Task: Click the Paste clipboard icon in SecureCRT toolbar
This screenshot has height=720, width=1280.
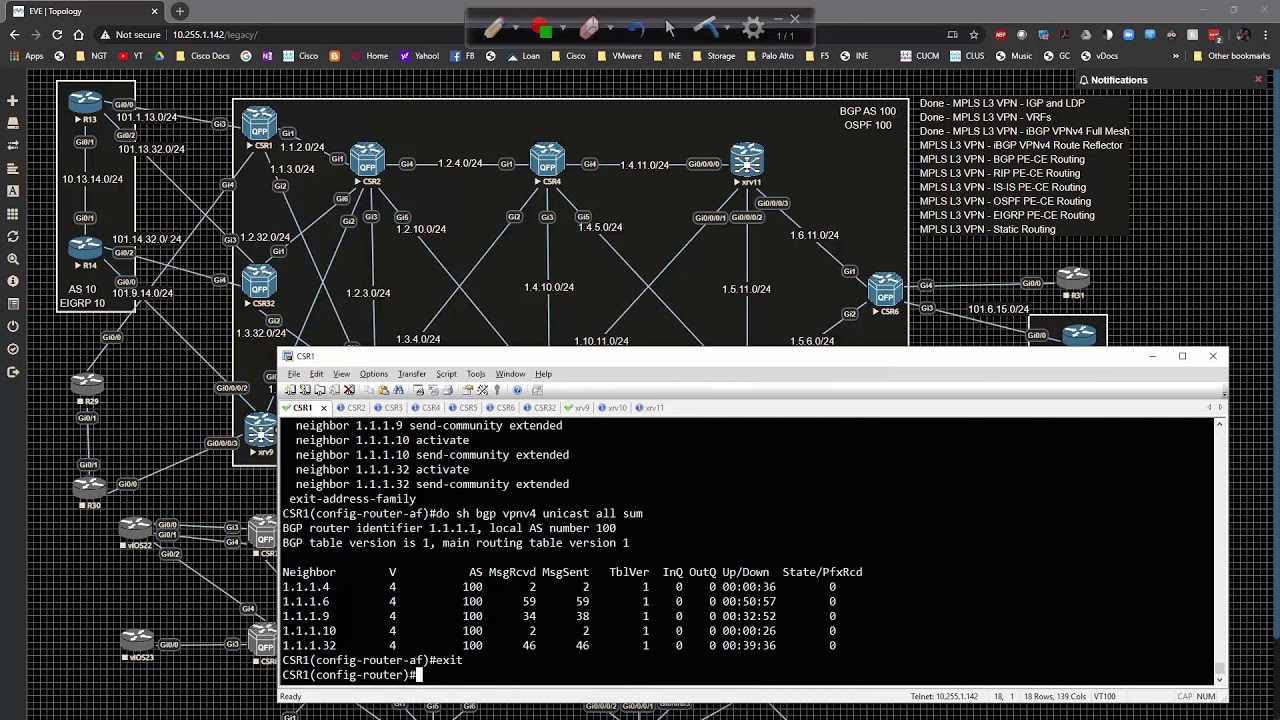Action: (383, 390)
